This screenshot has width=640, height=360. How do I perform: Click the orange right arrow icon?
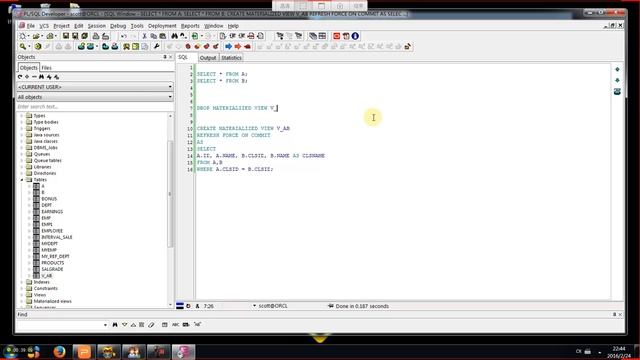click(x=238, y=47)
